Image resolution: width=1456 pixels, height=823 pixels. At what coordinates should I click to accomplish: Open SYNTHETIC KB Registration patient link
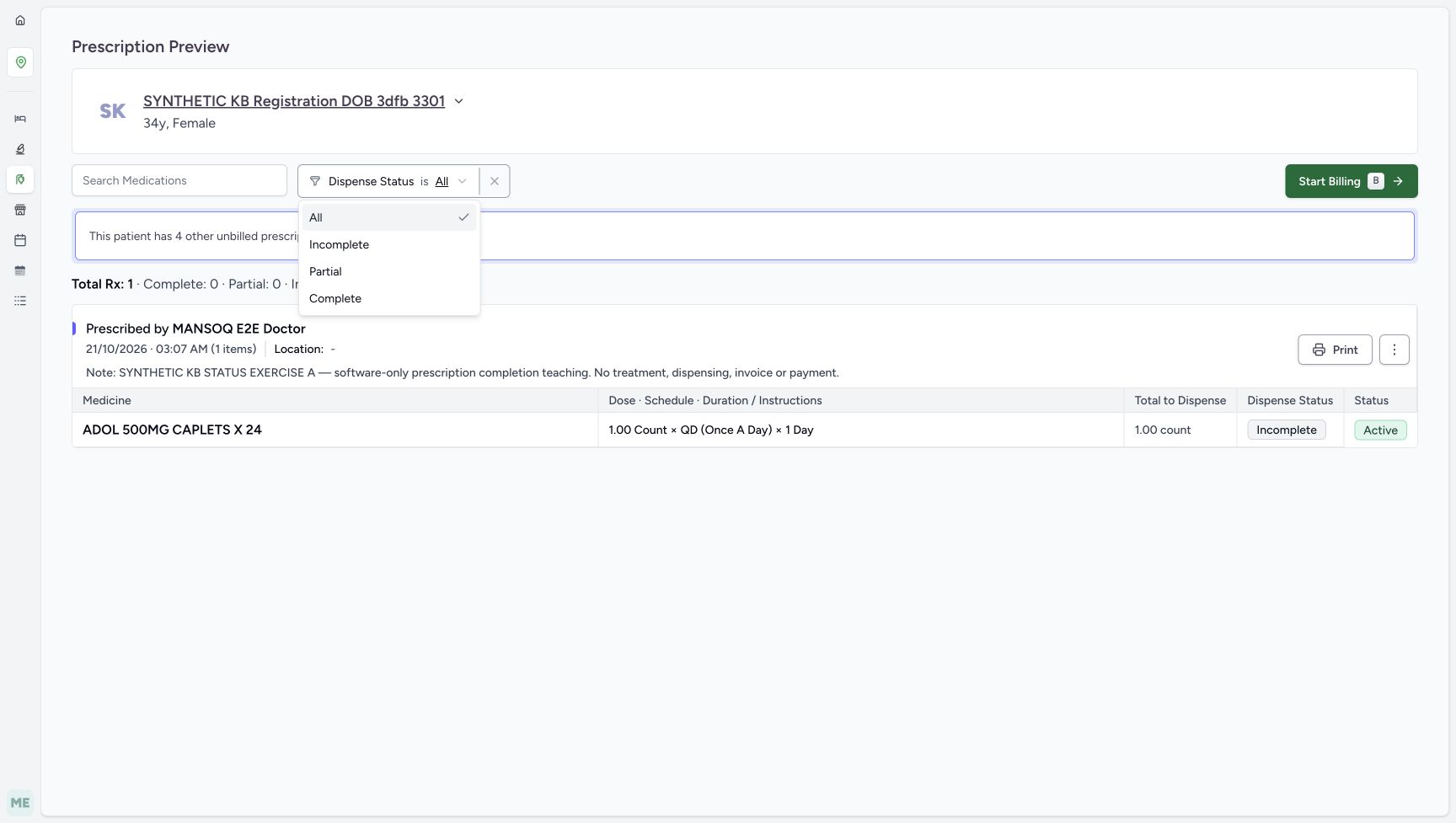[x=294, y=101]
